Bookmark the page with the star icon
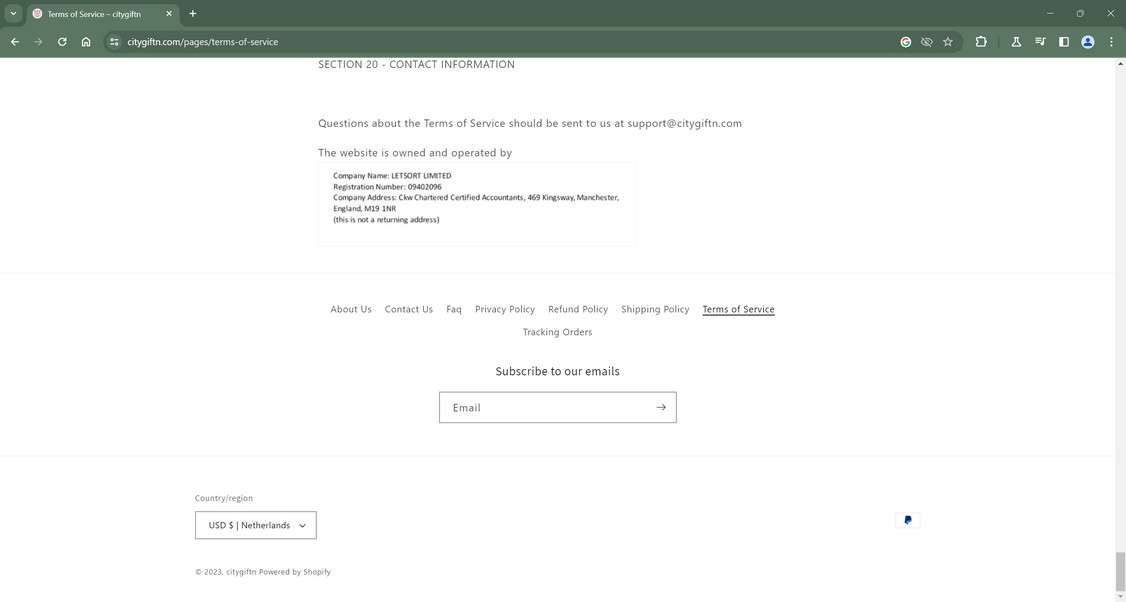 946,41
